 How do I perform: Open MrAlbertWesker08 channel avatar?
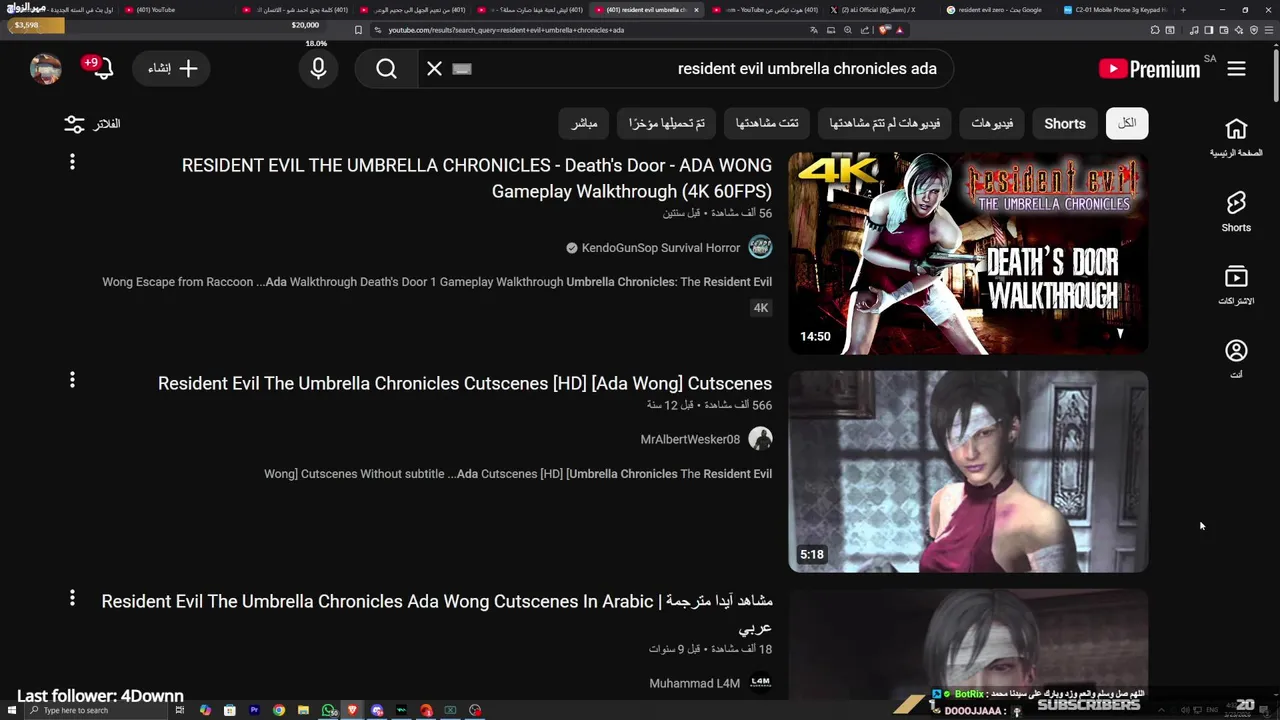point(760,439)
